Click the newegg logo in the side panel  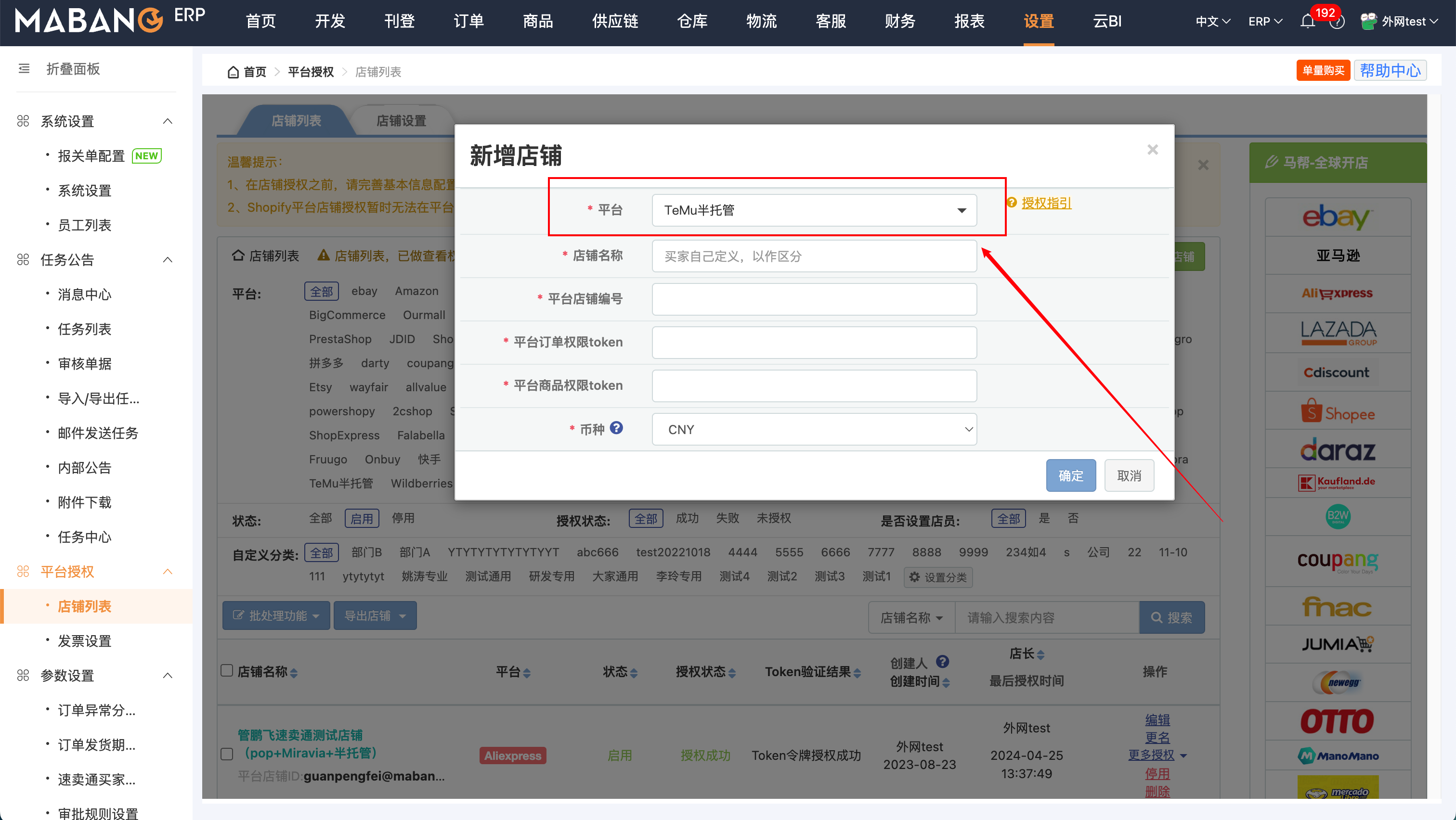pos(1337,682)
